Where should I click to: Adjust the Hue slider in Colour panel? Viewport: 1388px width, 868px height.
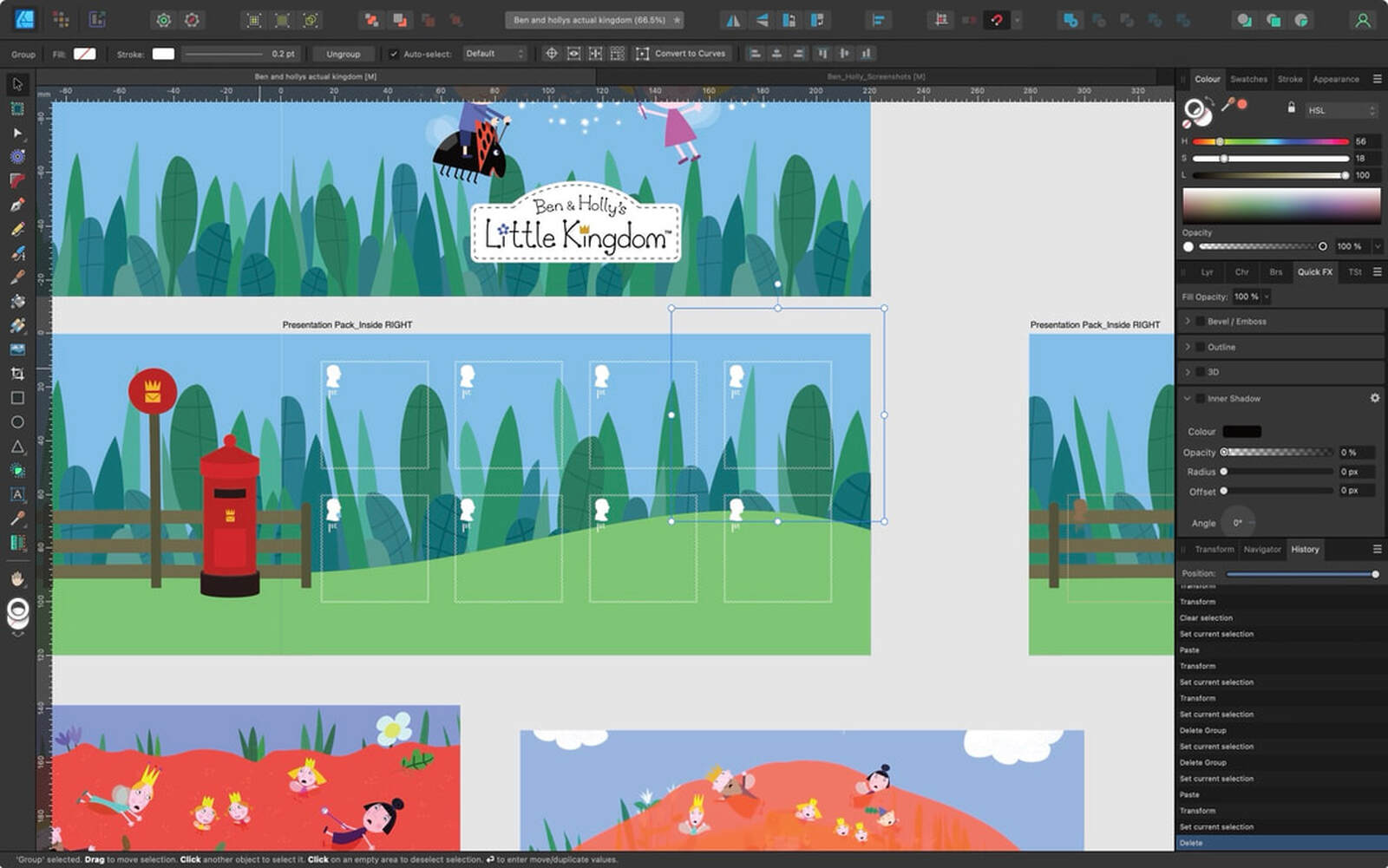pyautogui.click(x=1271, y=141)
